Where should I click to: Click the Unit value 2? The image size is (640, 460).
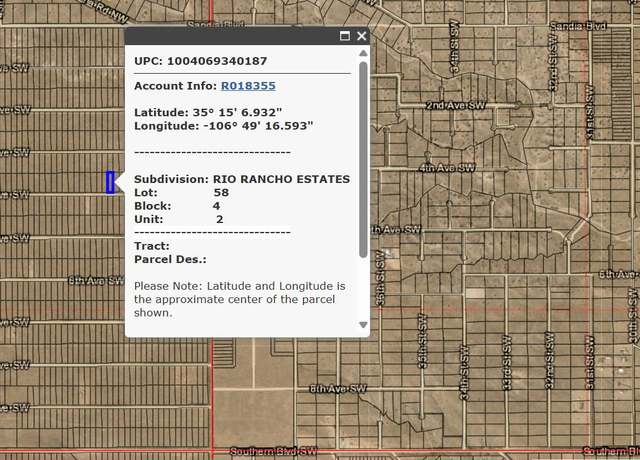(220, 220)
